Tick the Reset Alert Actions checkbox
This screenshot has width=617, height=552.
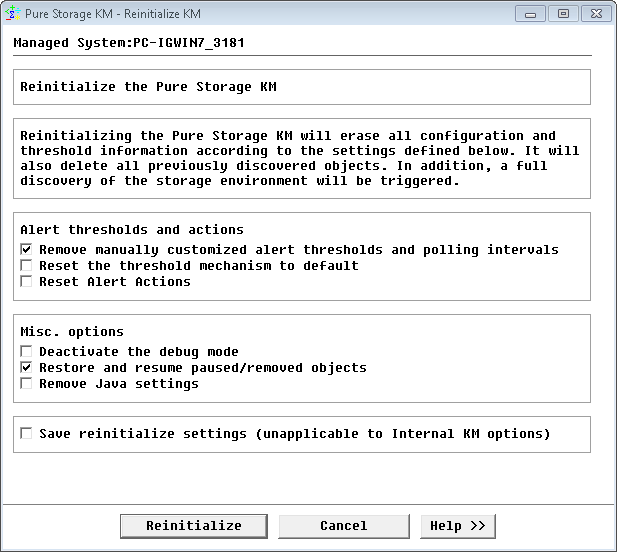[x=27, y=281]
